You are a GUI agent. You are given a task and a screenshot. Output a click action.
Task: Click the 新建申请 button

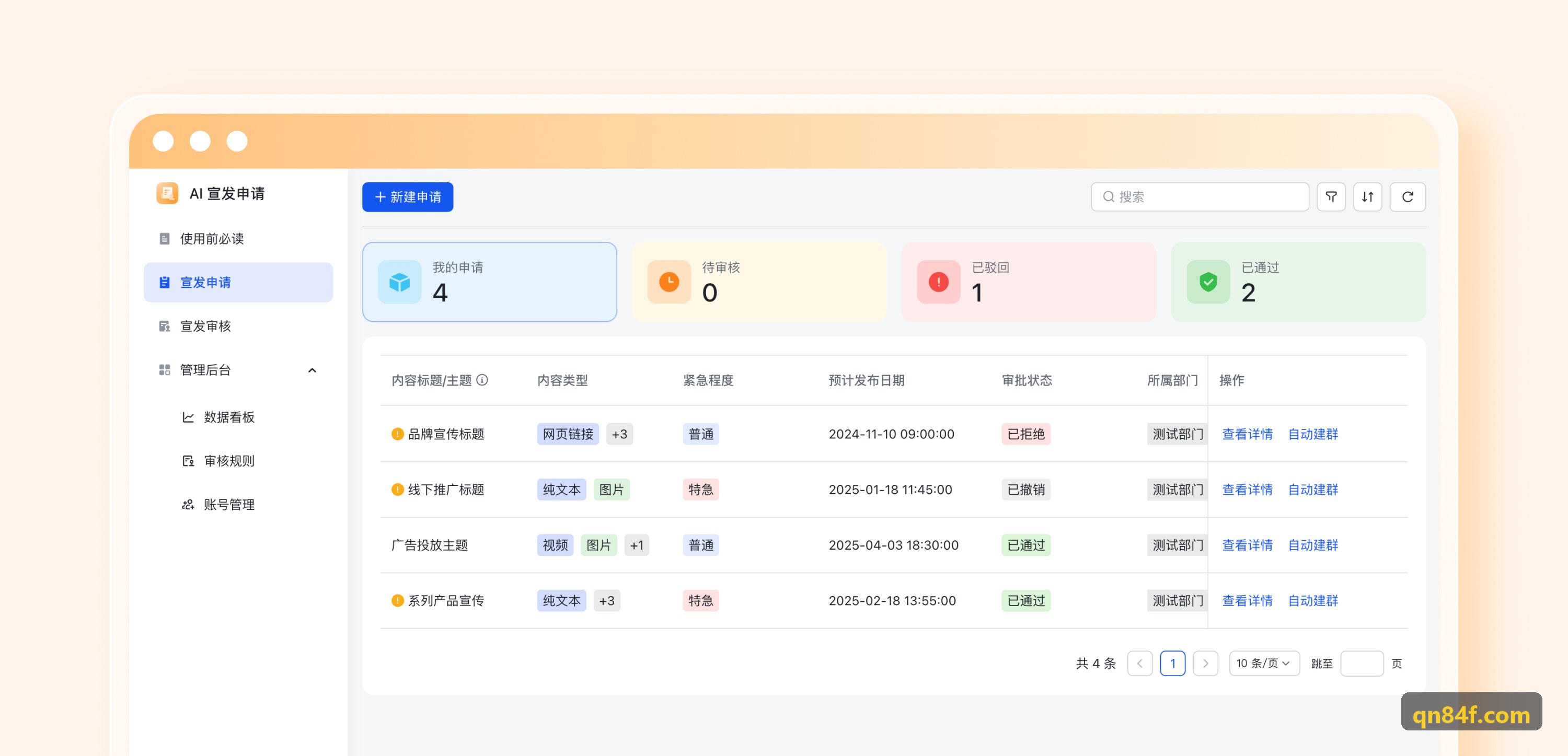(x=407, y=196)
